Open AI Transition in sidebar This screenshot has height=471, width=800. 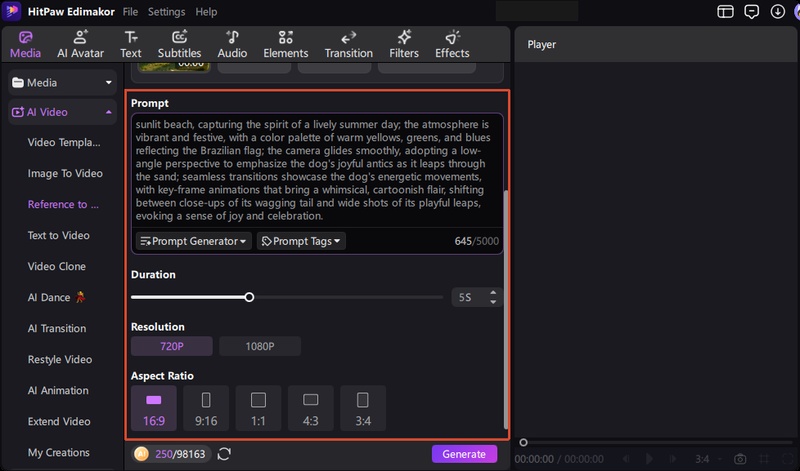click(x=57, y=329)
